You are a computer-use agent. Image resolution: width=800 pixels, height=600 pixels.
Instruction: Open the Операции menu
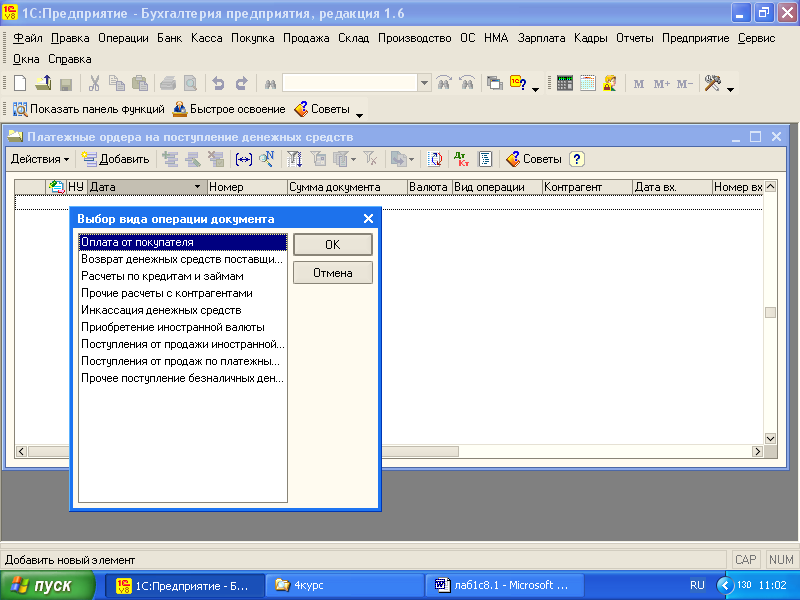(123, 38)
